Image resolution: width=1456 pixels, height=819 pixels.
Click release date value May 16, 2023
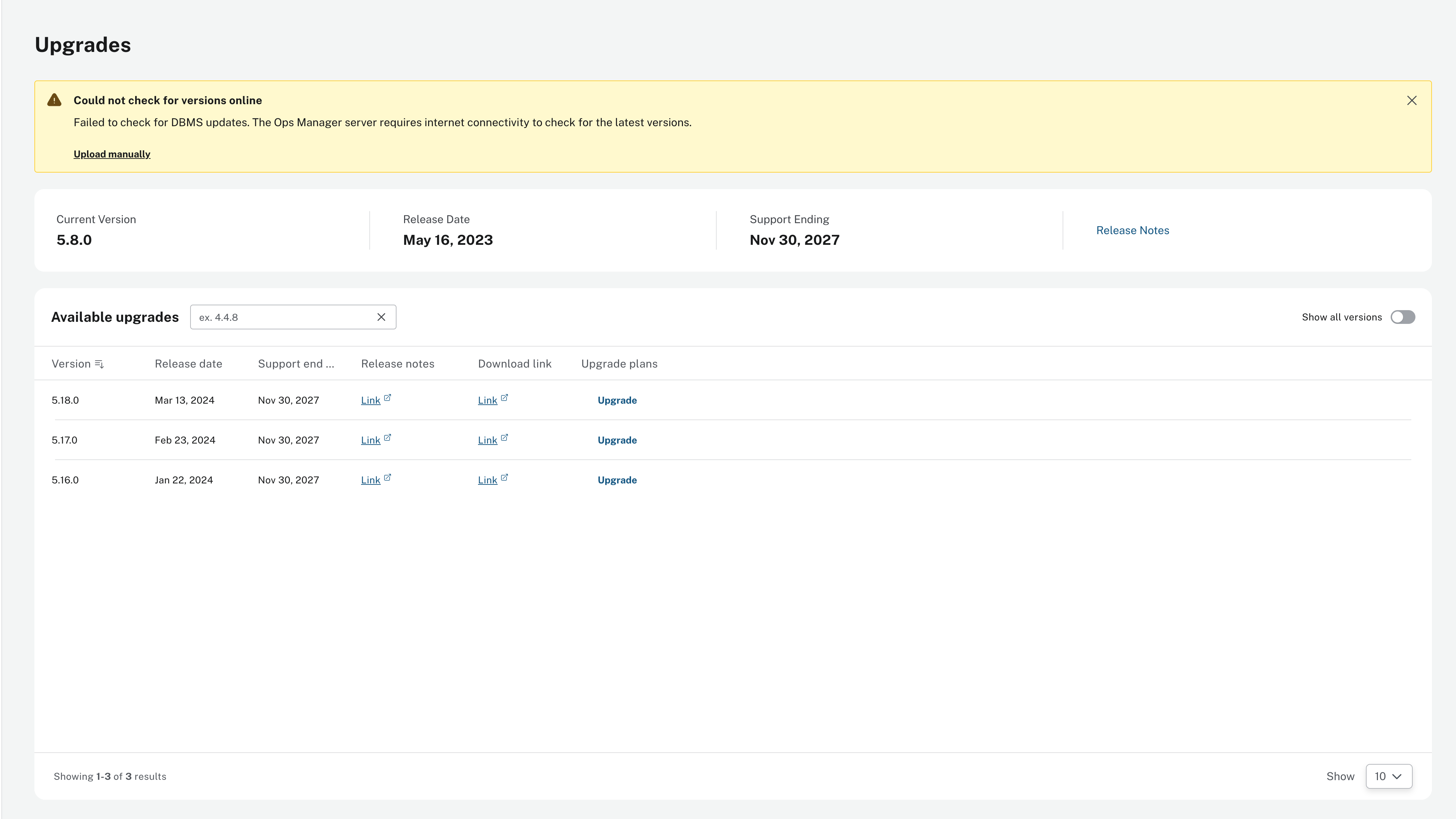[x=448, y=240]
